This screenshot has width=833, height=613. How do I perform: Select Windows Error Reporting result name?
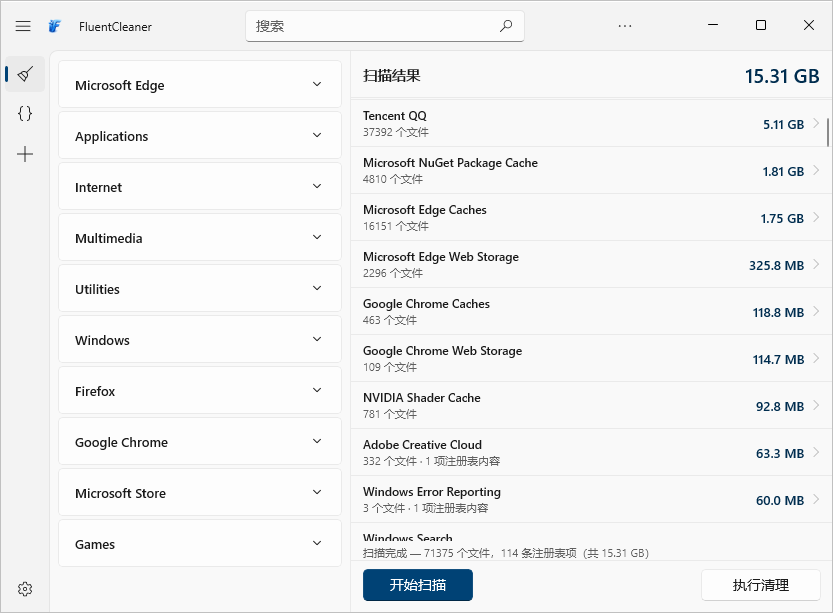click(x=432, y=492)
